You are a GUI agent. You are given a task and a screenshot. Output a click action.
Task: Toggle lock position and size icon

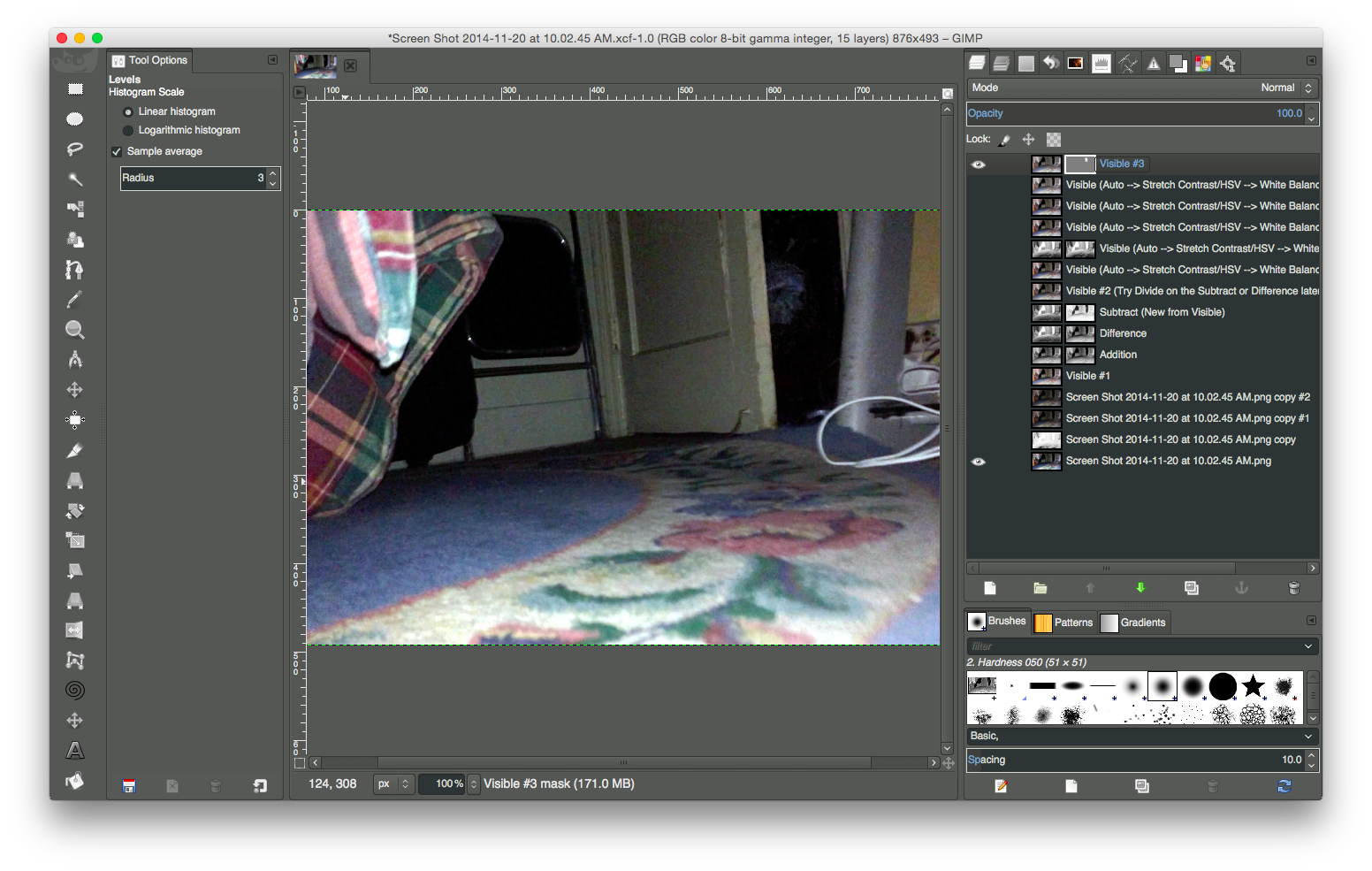coord(1028,140)
